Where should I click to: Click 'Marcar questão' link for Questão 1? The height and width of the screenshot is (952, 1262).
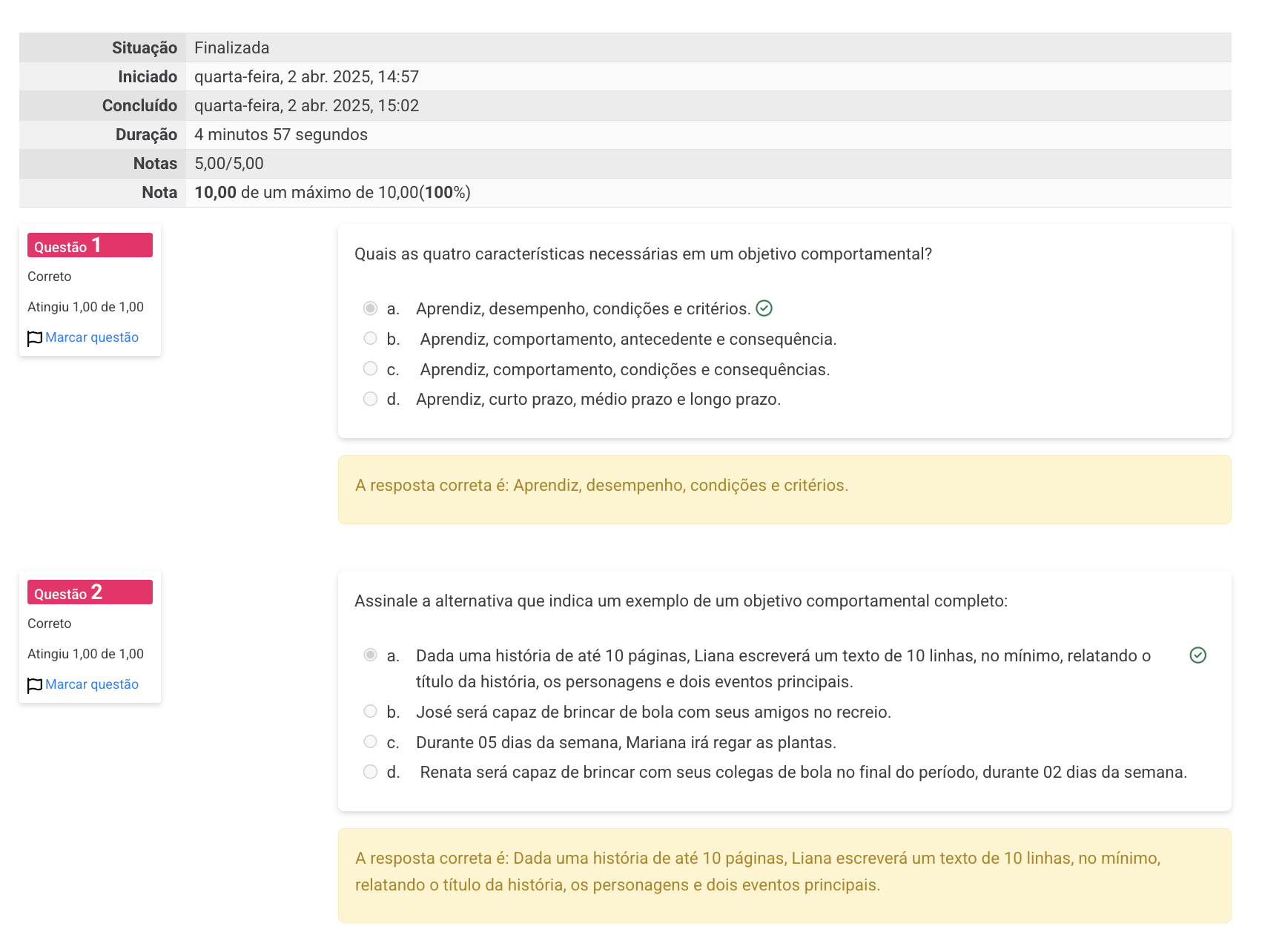tap(92, 337)
